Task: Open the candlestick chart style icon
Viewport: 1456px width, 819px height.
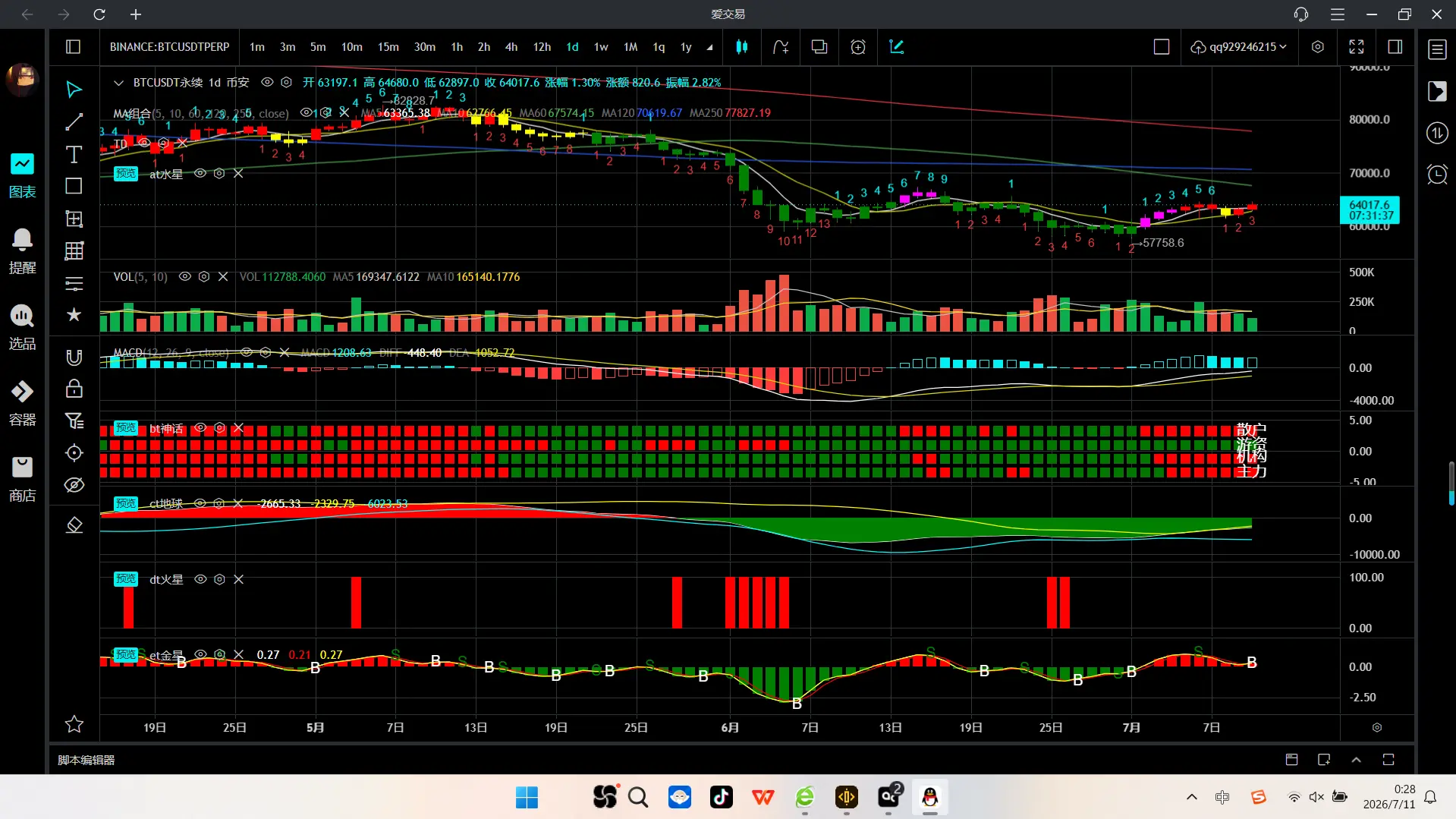Action: [741, 47]
